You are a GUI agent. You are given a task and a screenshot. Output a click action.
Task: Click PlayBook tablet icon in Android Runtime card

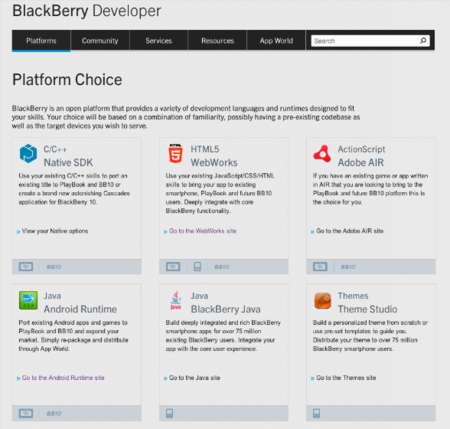(26, 413)
